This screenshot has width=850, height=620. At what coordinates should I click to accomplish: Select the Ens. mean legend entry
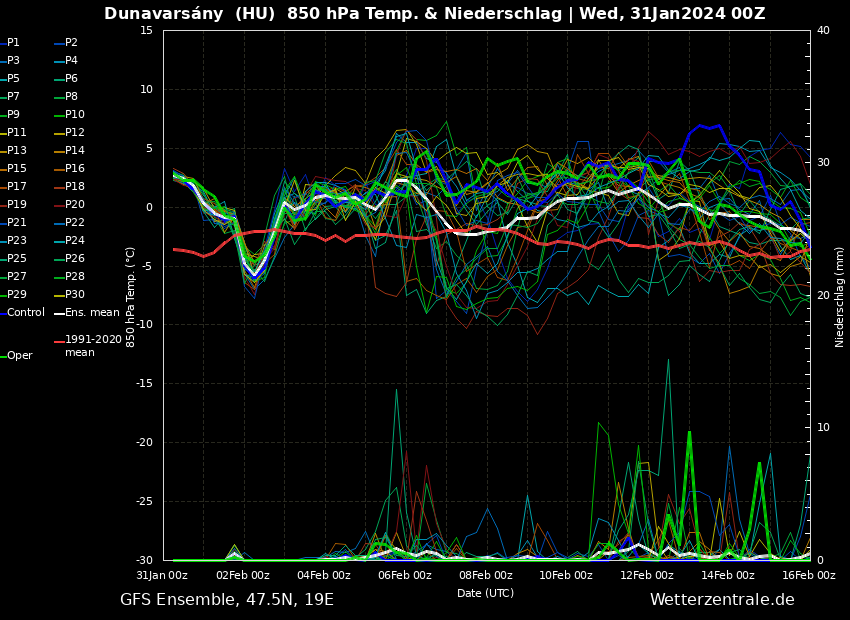click(91, 313)
